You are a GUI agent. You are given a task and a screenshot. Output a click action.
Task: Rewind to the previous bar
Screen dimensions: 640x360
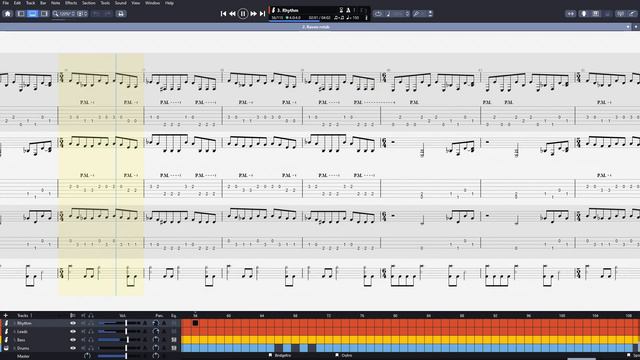pos(232,14)
